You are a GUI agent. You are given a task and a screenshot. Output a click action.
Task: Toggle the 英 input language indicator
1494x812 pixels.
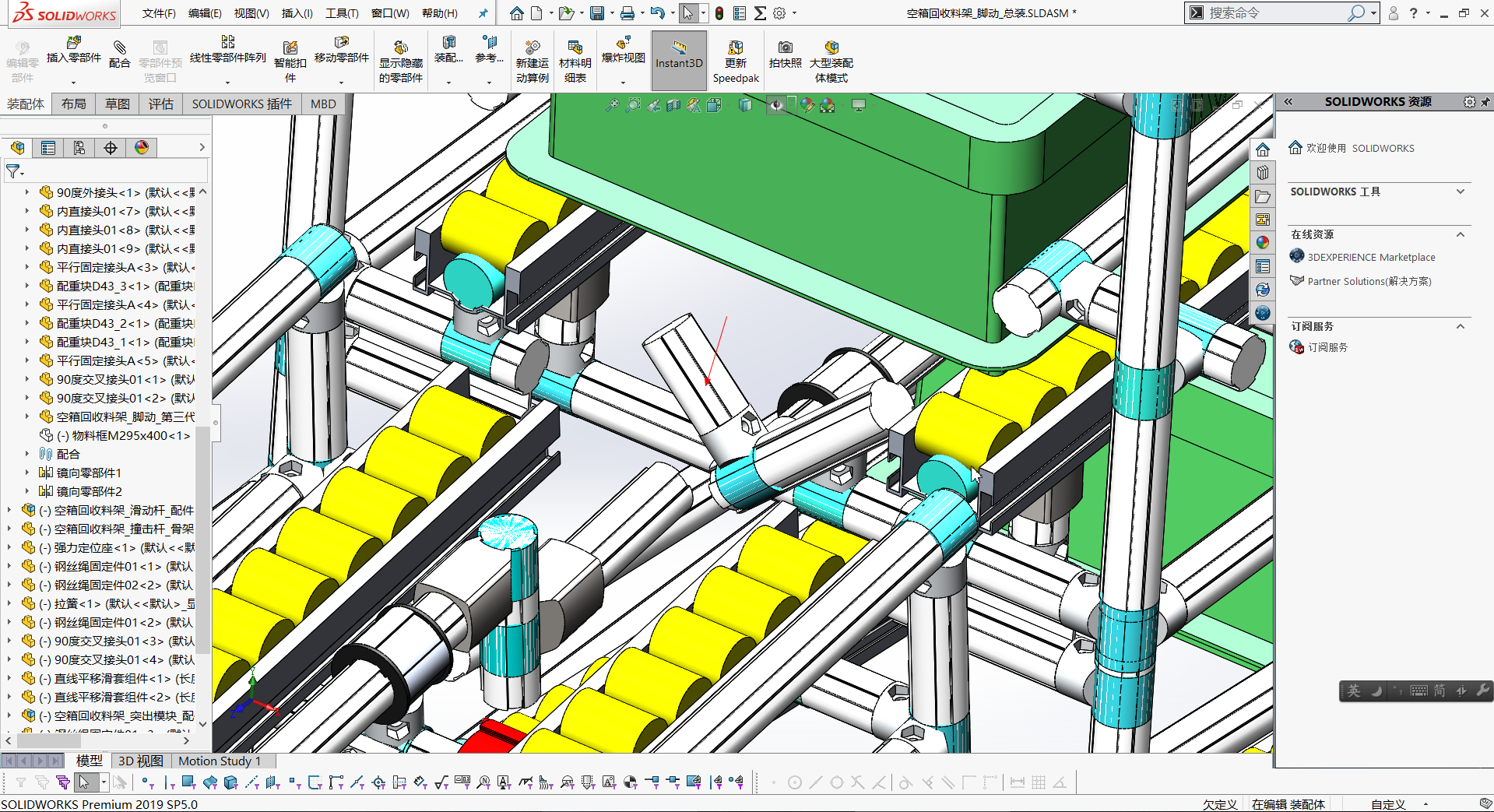point(1355,691)
